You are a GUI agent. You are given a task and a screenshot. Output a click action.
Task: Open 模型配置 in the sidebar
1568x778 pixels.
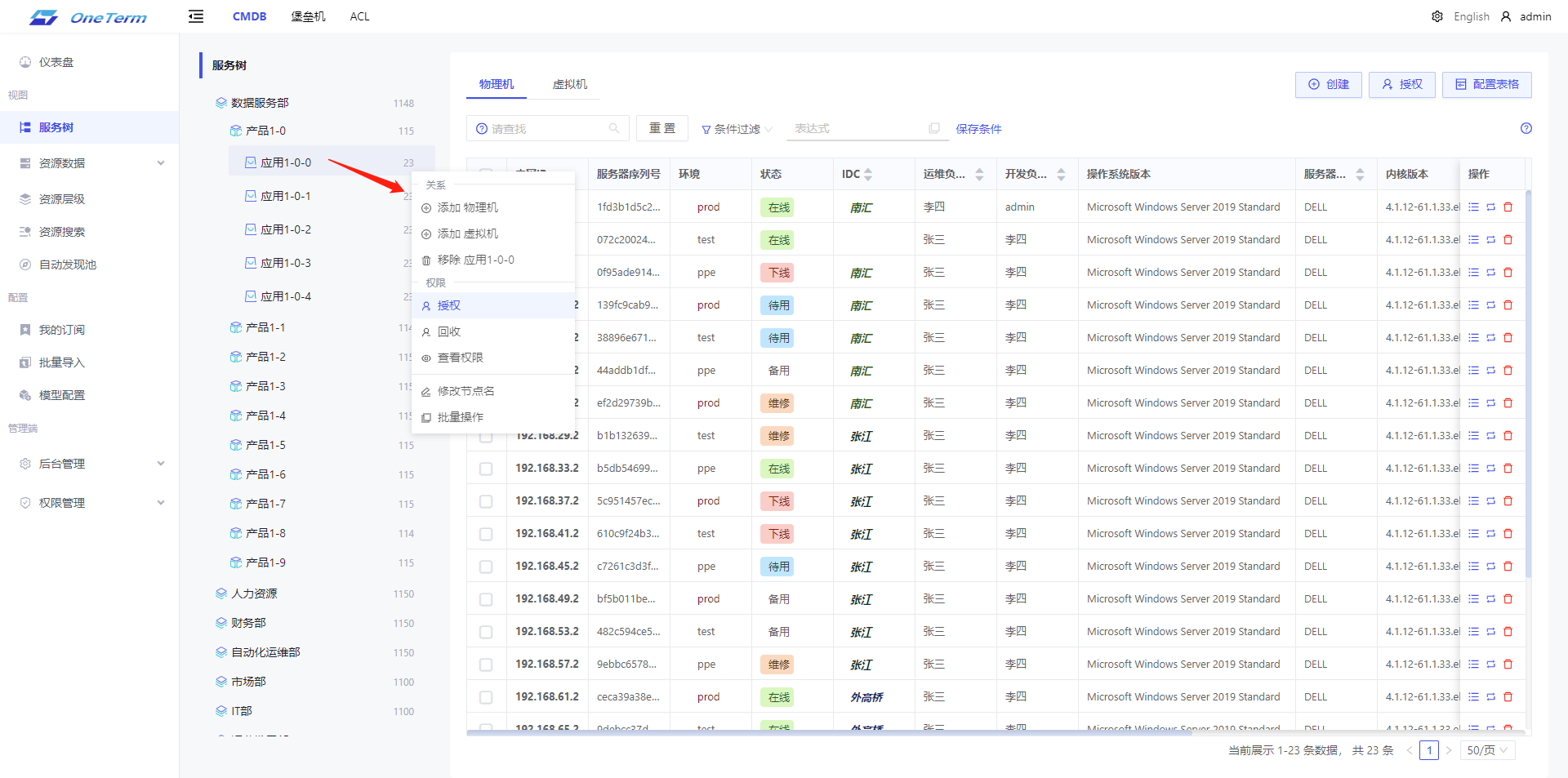[x=90, y=395]
